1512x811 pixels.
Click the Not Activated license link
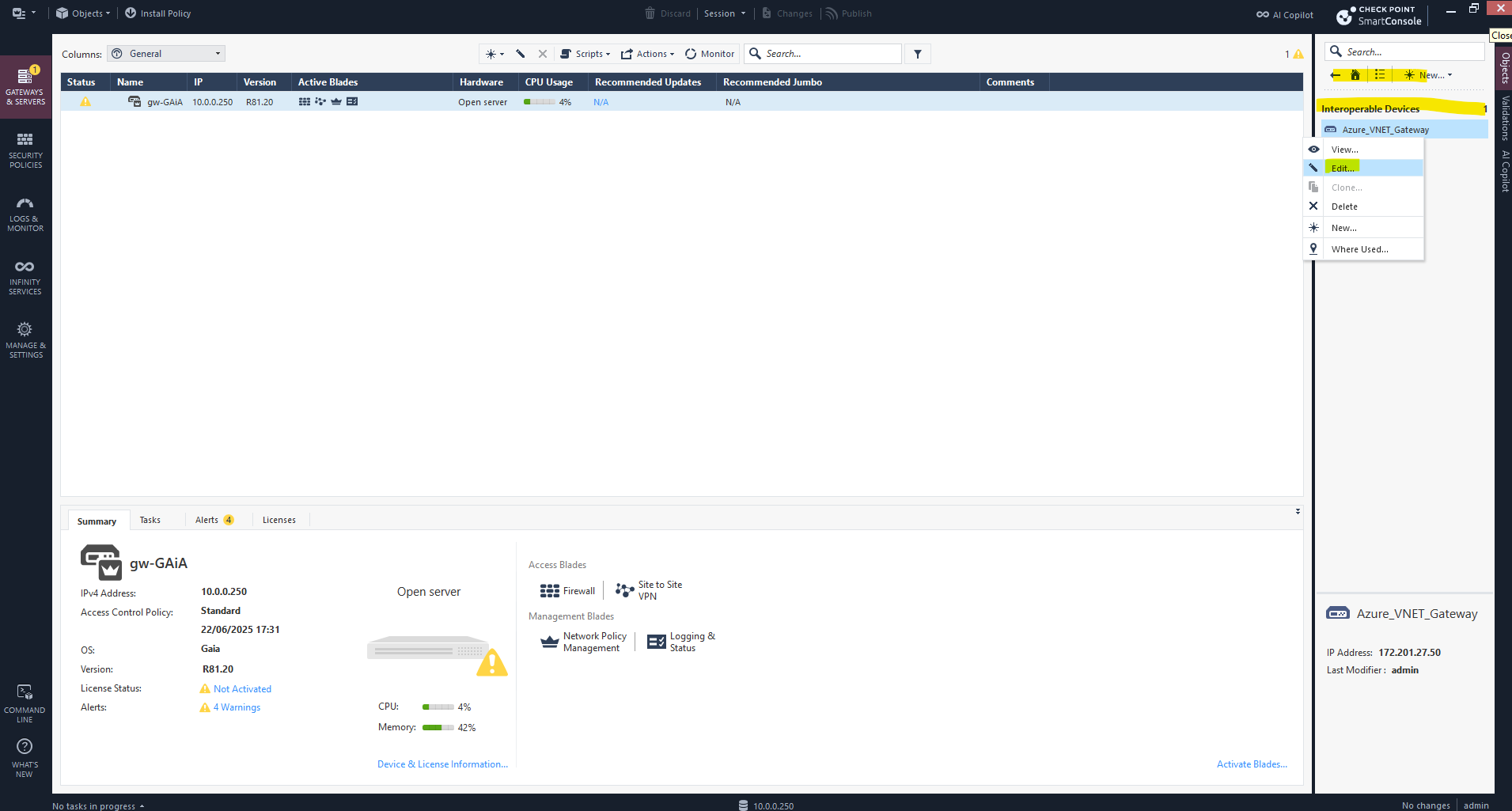[242, 689]
